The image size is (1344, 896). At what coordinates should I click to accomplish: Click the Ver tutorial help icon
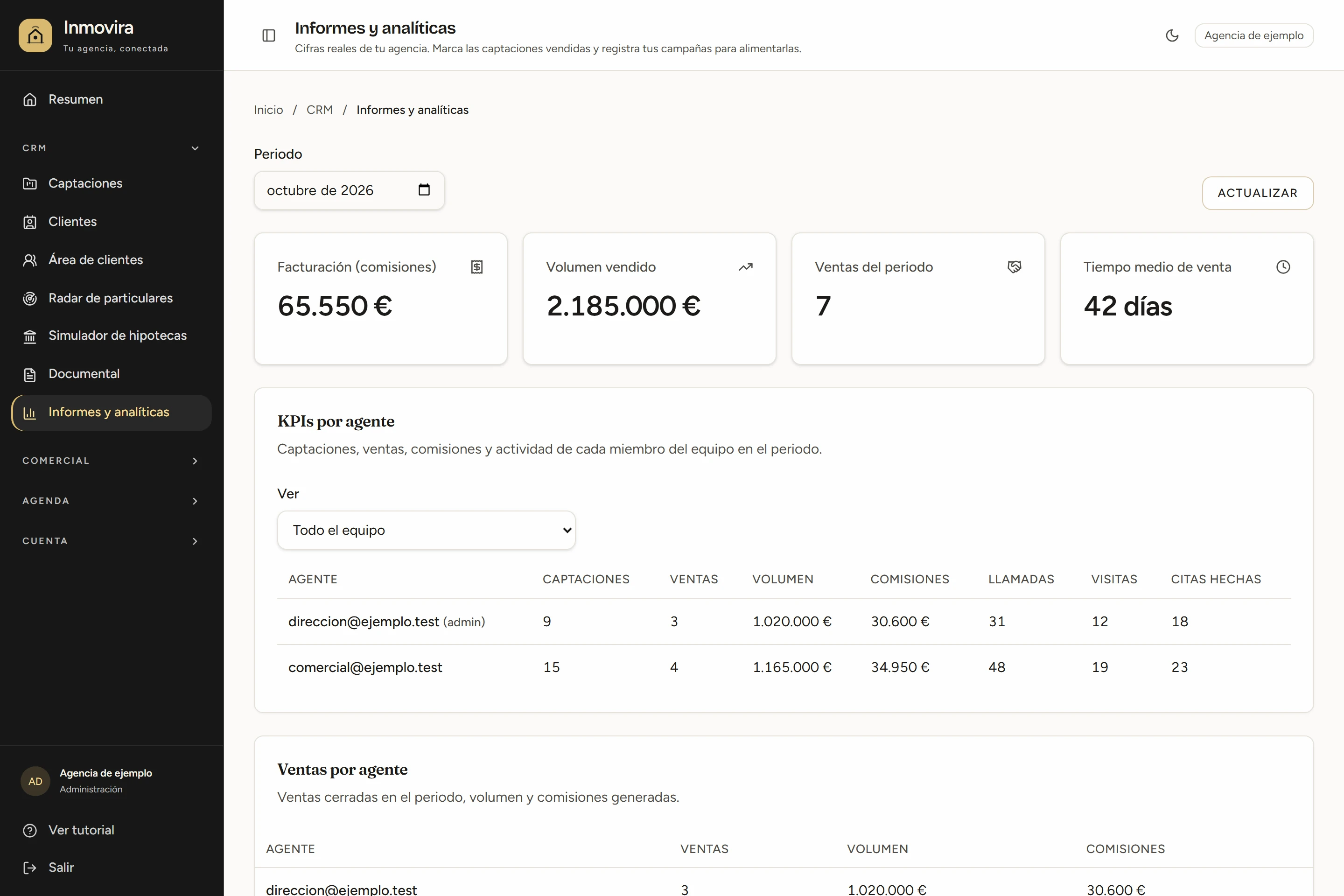click(30, 830)
